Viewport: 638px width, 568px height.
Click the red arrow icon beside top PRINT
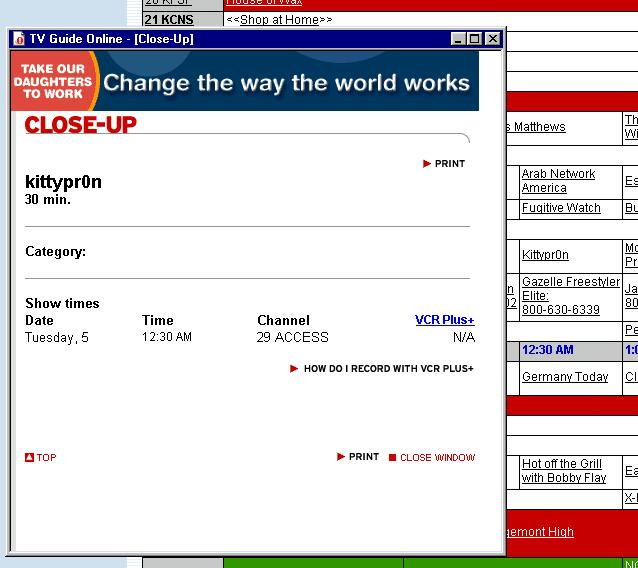tap(427, 164)
